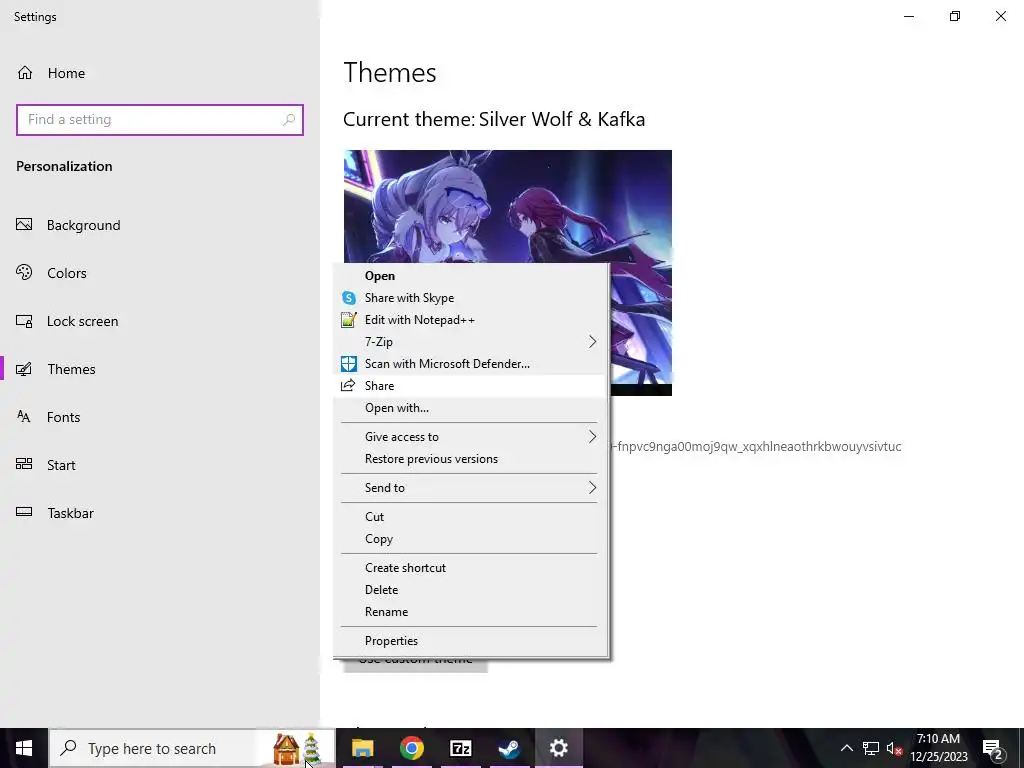Expand the Give access to submenu
This screenshot has width=1024, height=768.
471,437
